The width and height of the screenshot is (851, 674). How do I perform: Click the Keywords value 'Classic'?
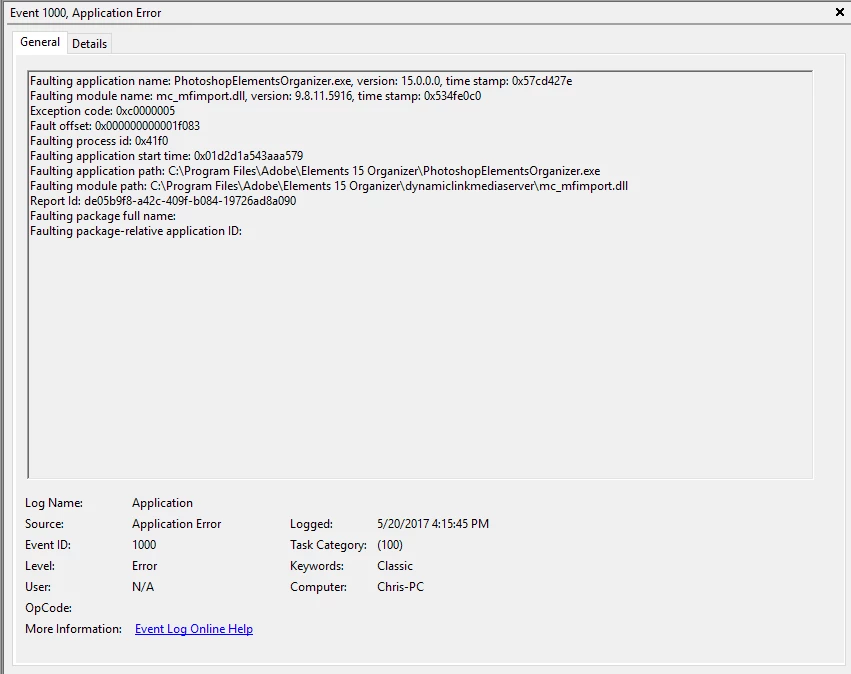pyautogui.click(x=395, y=565)
